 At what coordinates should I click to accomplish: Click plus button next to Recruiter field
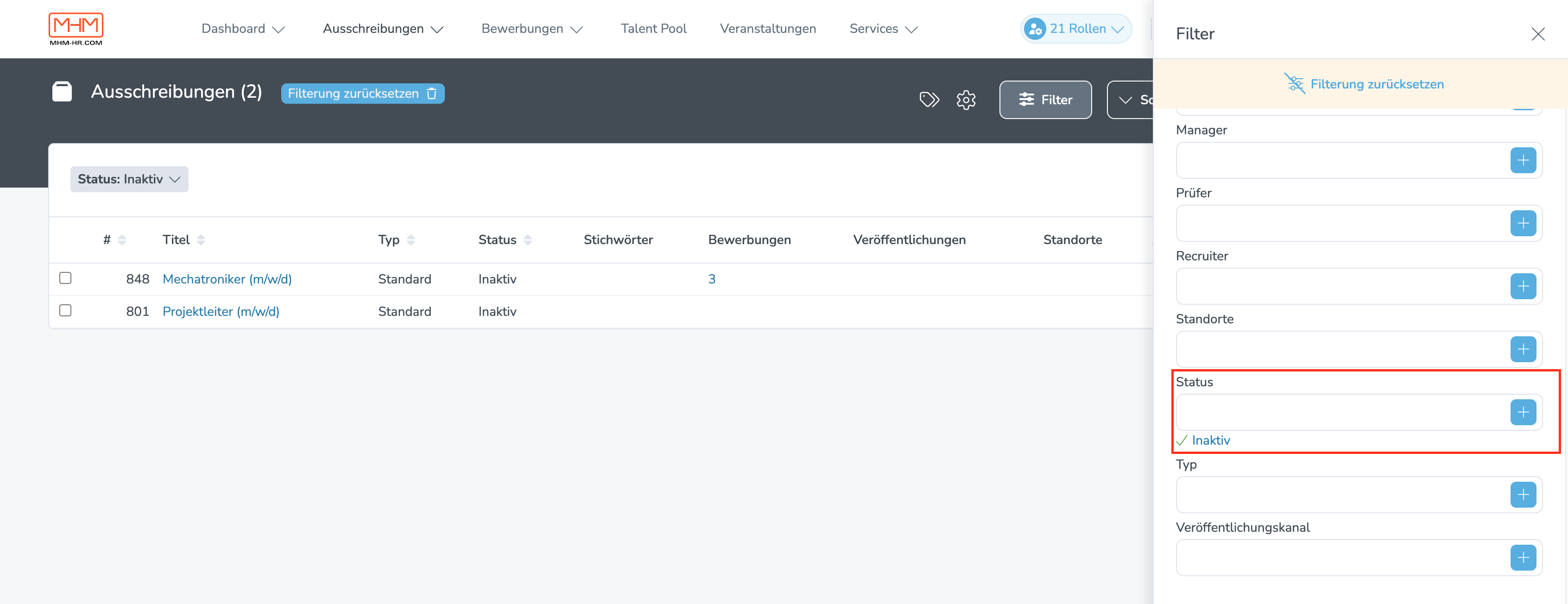tap(1522, 287)
